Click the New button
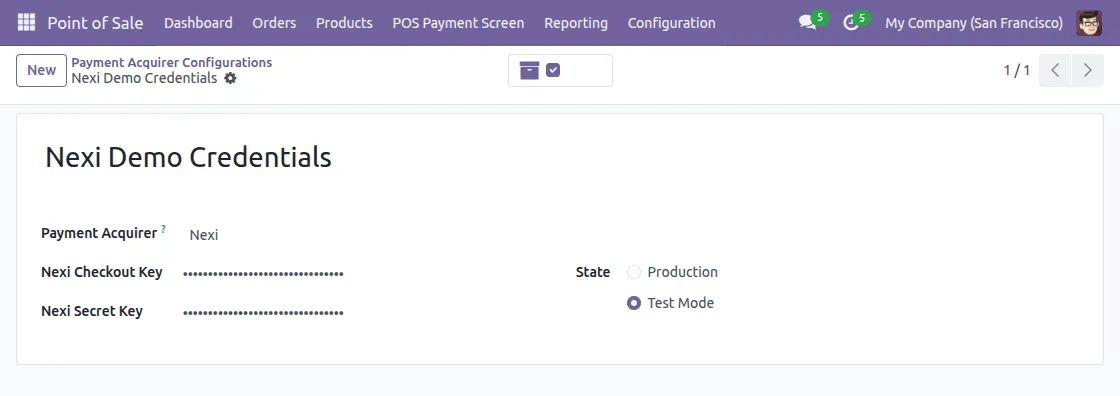The width and height of the screenshot is (1120, 396). (41, 70)
